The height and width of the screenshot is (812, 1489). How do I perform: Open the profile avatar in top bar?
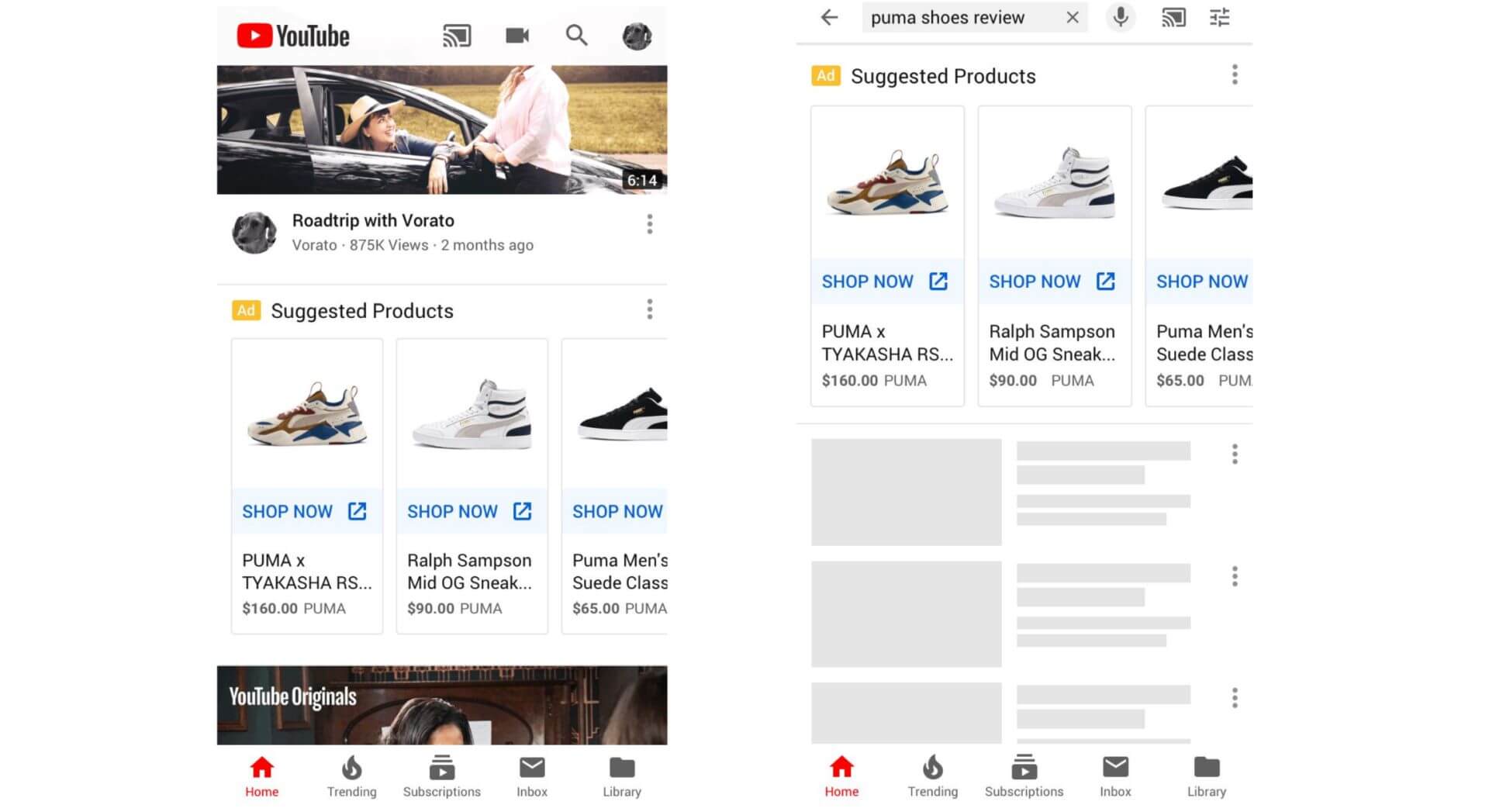point(637,36)
